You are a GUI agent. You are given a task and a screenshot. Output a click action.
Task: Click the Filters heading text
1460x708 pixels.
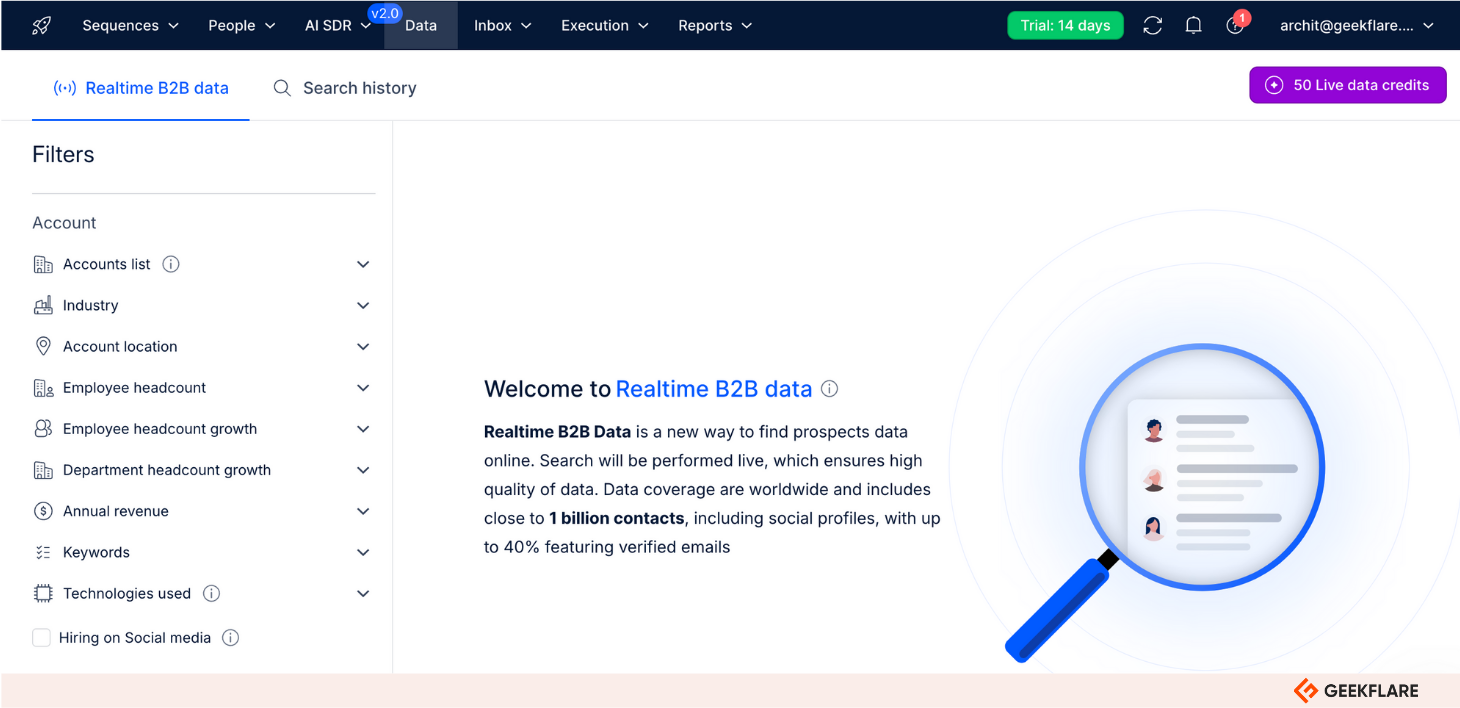click(x=63, y=154)
